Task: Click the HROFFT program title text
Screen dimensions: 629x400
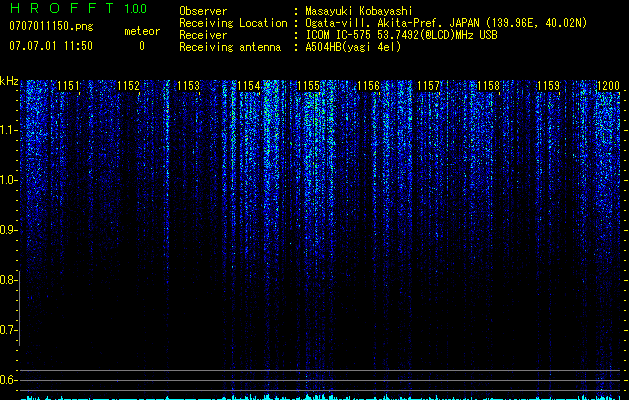Action: coord(62,8)
